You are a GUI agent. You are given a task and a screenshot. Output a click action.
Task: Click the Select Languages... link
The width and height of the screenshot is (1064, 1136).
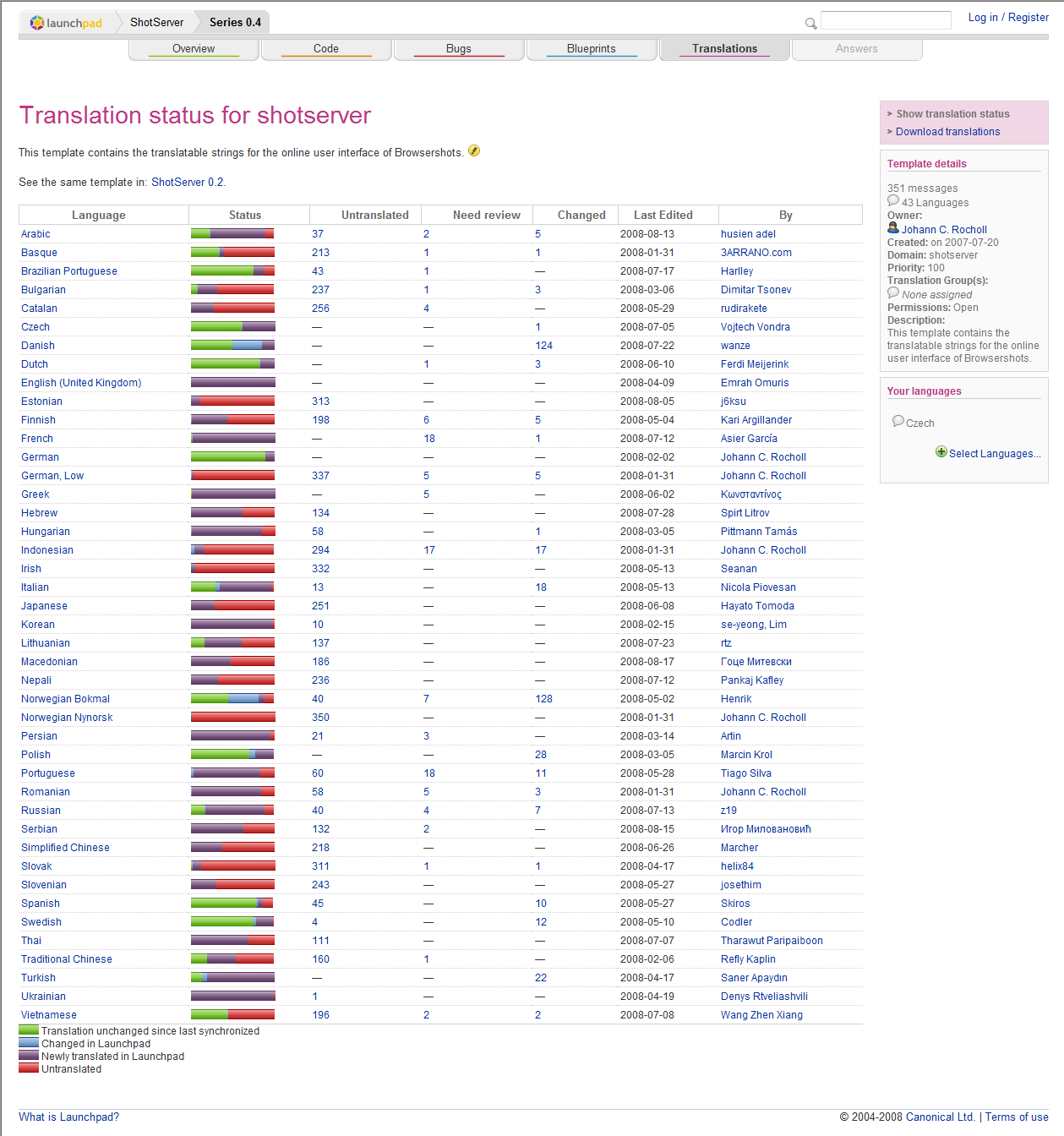pyautogui.click(x=995, y=454)
